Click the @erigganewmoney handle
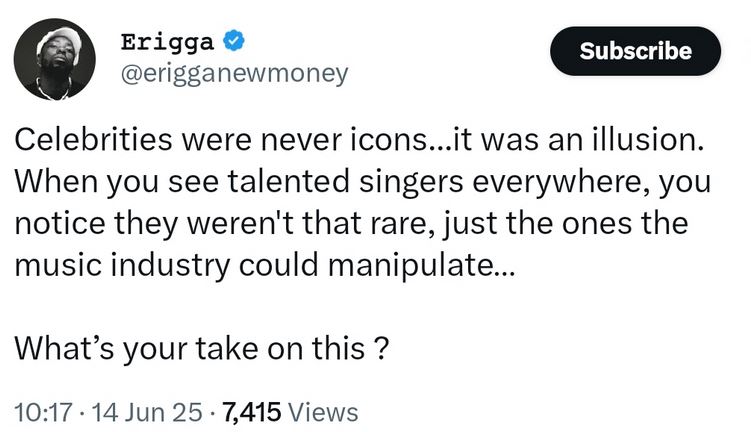This screenshot has height=432, width=751. coord(234,74)
